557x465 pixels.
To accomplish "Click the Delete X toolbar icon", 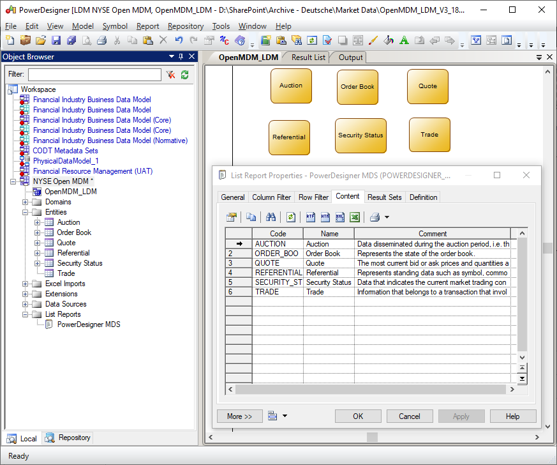I will point(163,40).
